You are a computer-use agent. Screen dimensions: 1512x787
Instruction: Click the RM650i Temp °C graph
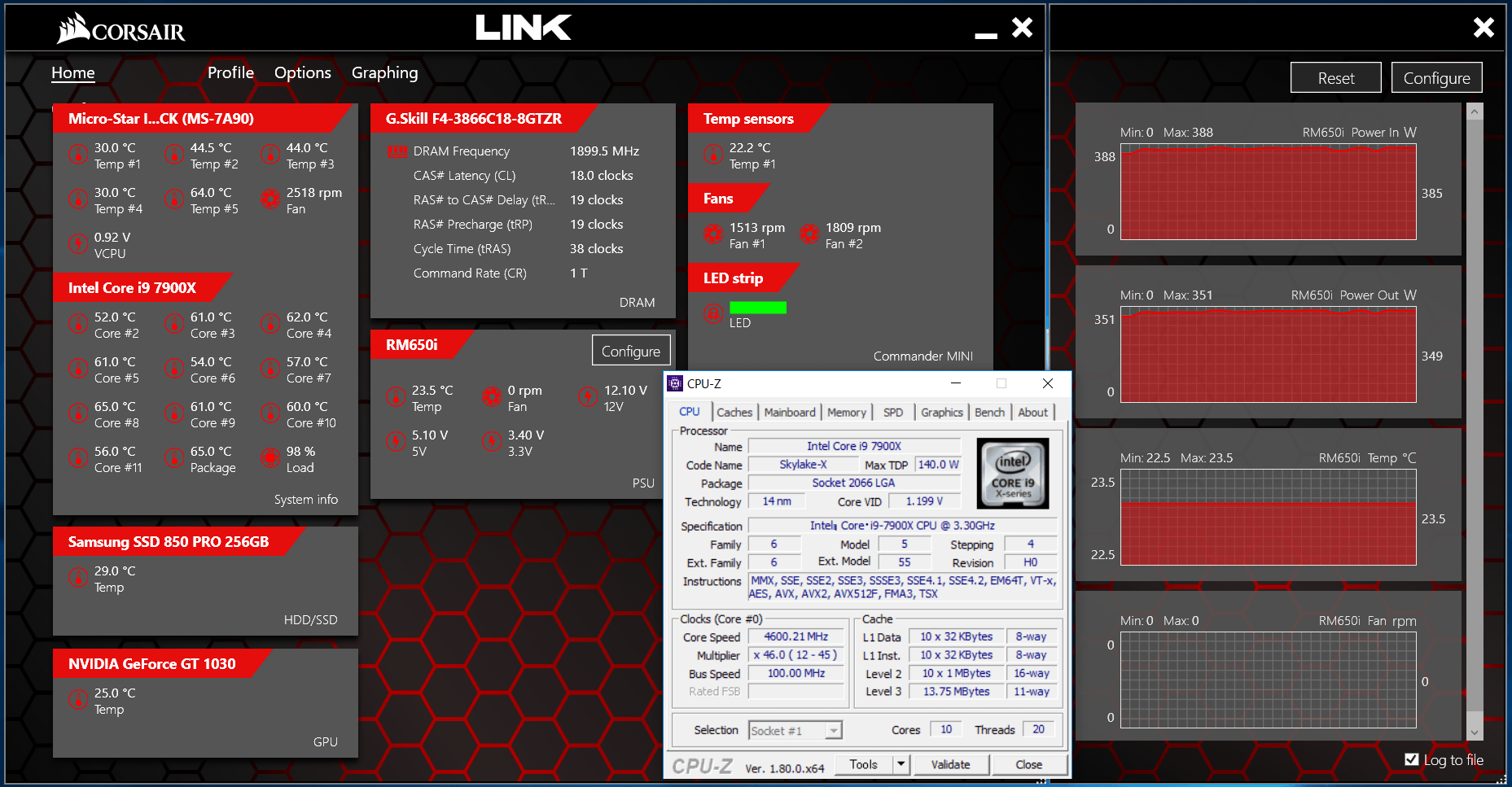1269,518
